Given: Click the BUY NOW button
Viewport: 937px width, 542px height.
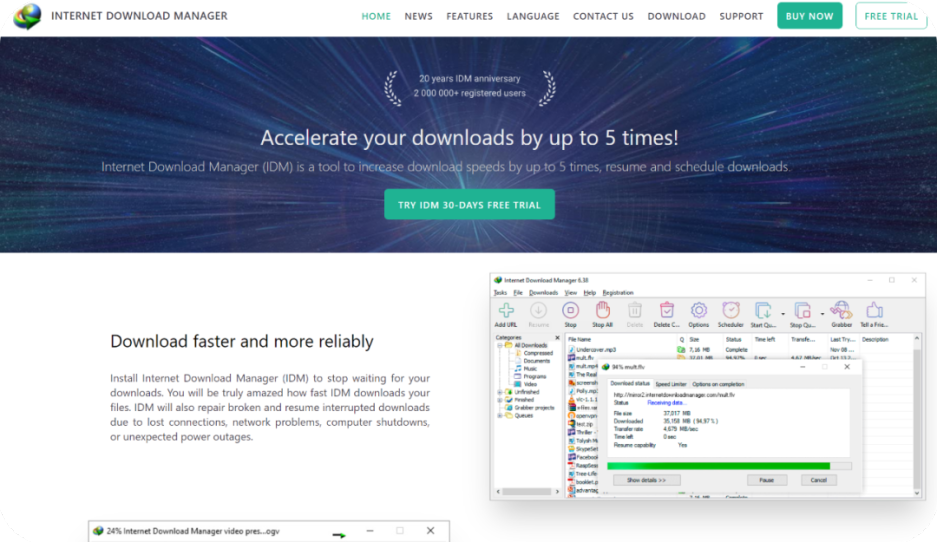Looking at the screenshot, I should (x=809, y=16).
